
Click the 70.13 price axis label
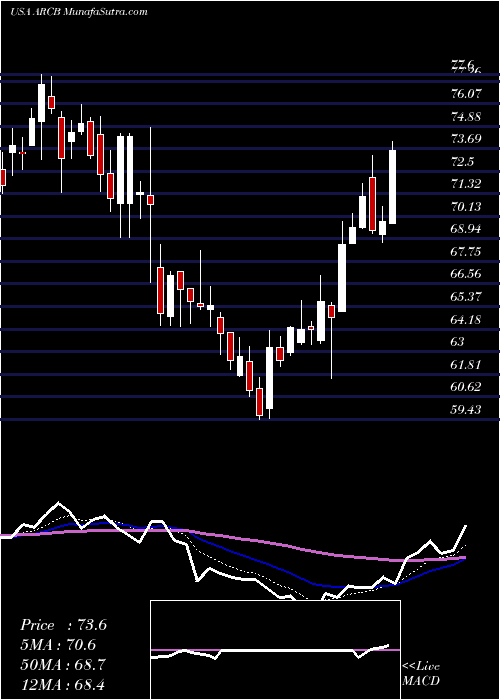tap(466, 207)
